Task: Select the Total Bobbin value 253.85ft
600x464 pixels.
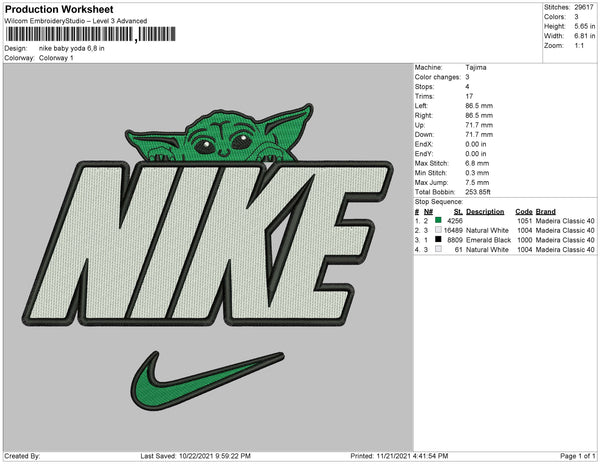Action: coord(478,192)
